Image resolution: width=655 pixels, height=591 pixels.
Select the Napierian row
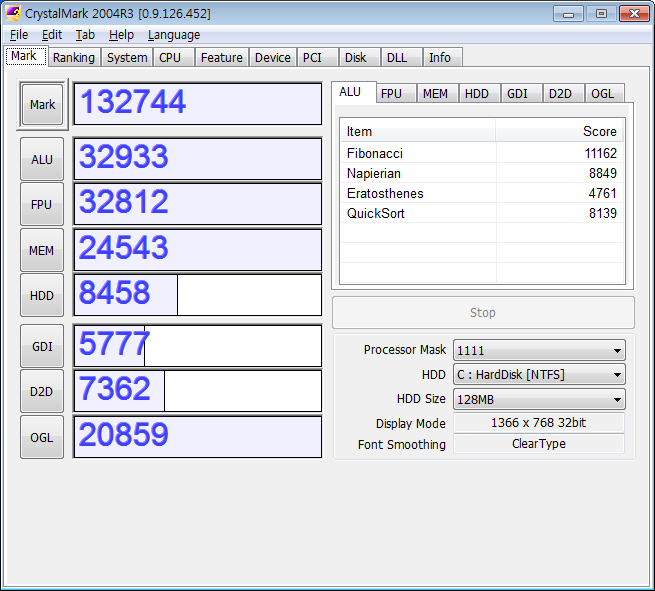pos(482,173)
